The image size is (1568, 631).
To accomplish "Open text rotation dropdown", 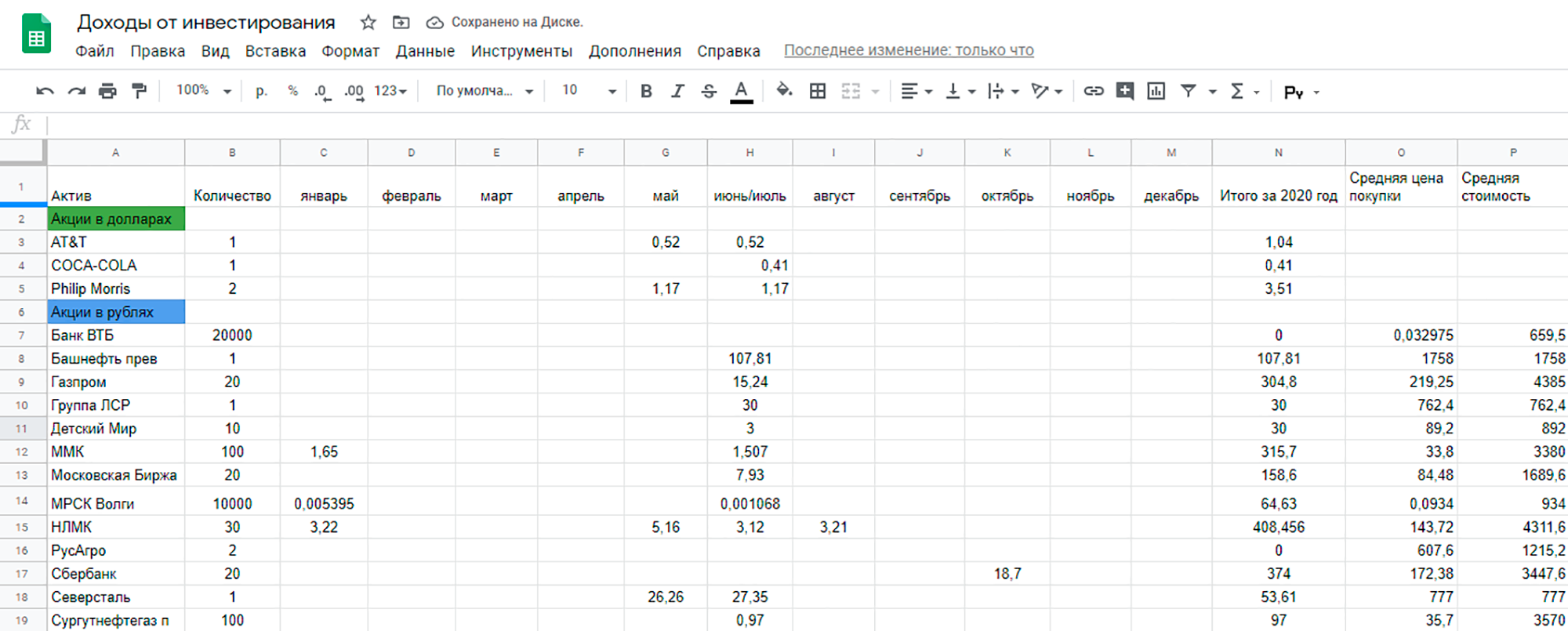I will click(x=1047, y=91).
